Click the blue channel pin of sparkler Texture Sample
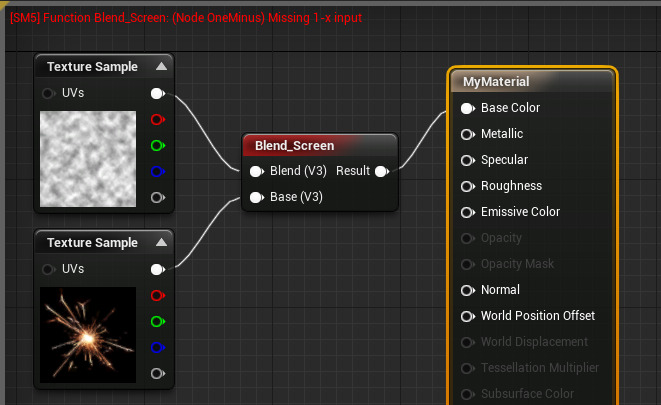661x405 pixels. coord(157,348)
